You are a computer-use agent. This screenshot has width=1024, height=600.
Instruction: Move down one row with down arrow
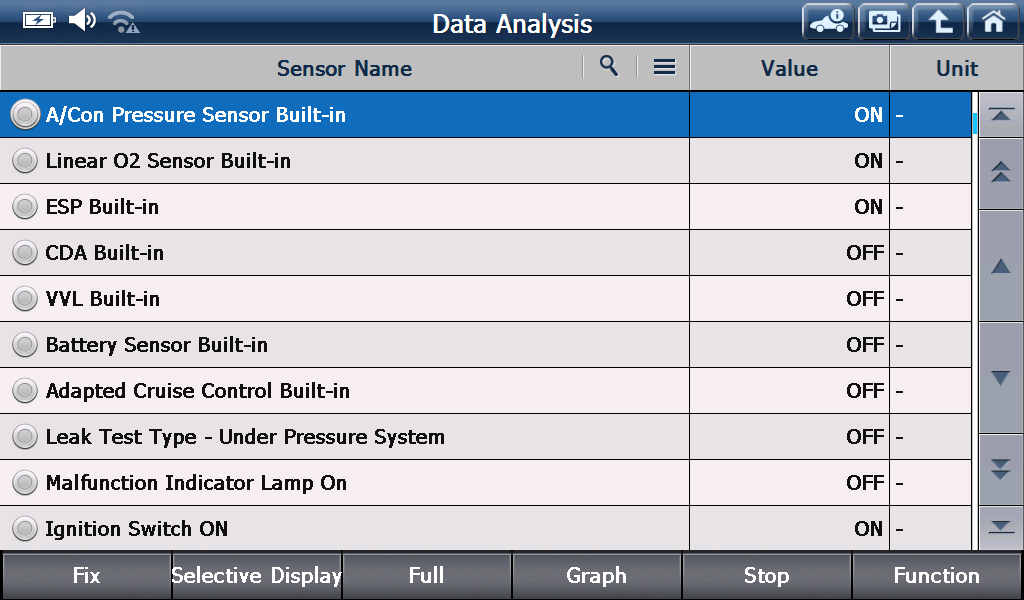click(x=1000, y=377)
